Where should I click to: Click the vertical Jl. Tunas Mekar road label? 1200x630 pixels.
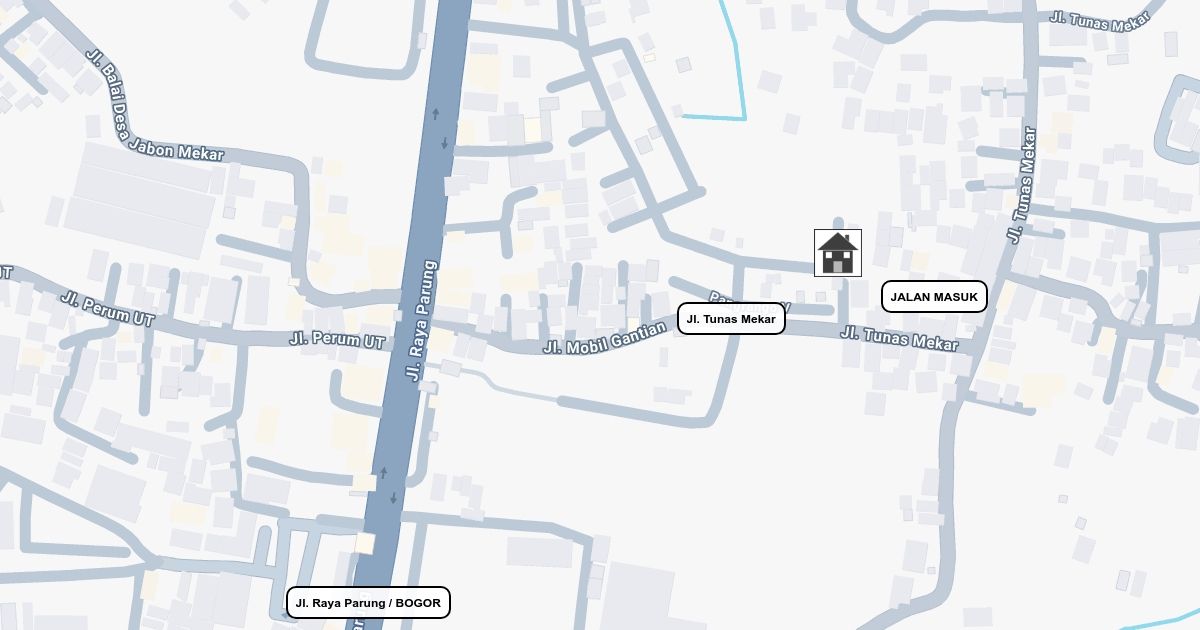(1022, 185)
